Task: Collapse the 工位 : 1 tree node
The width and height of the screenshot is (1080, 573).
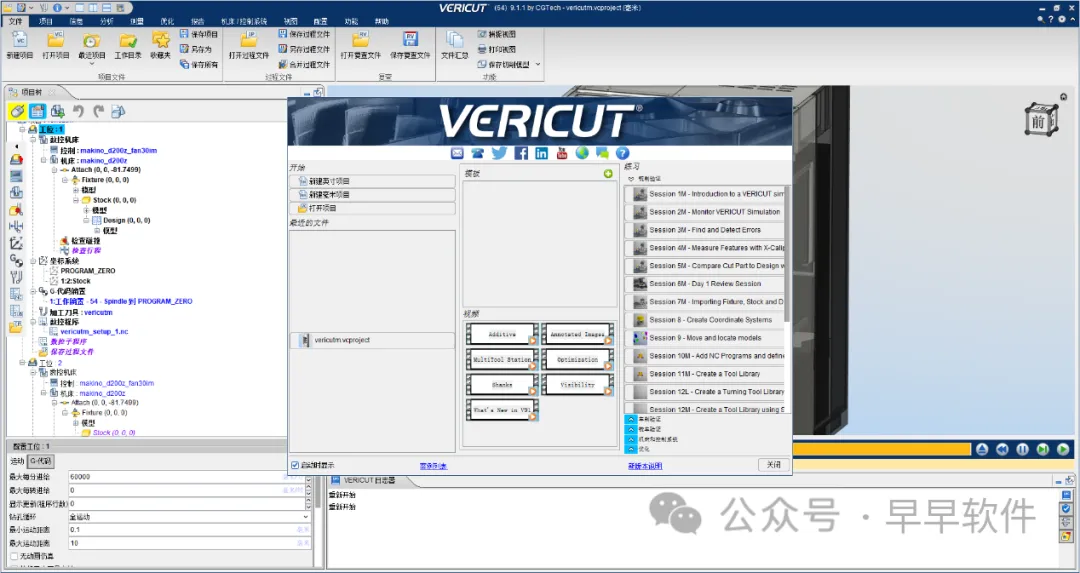Action: [22, 129]
